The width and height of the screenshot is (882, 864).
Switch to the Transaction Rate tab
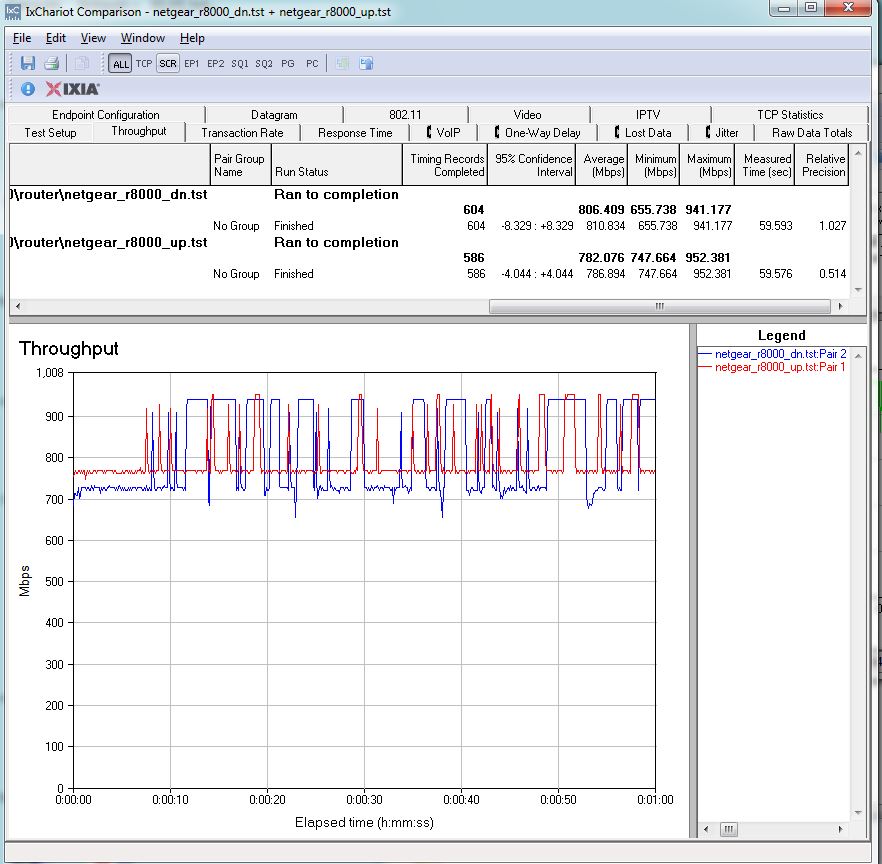[x=242, y=133]
